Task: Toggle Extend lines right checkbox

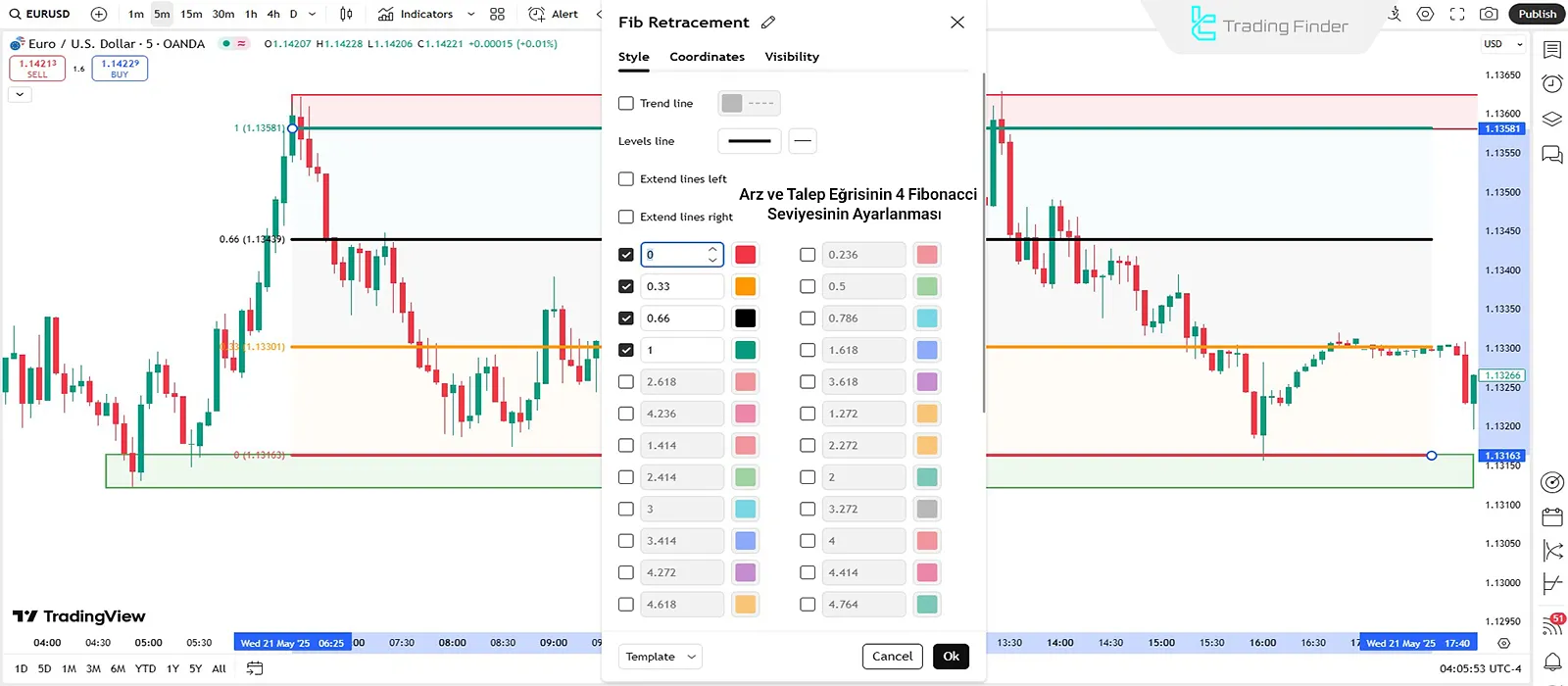Action: coord(626,217)
